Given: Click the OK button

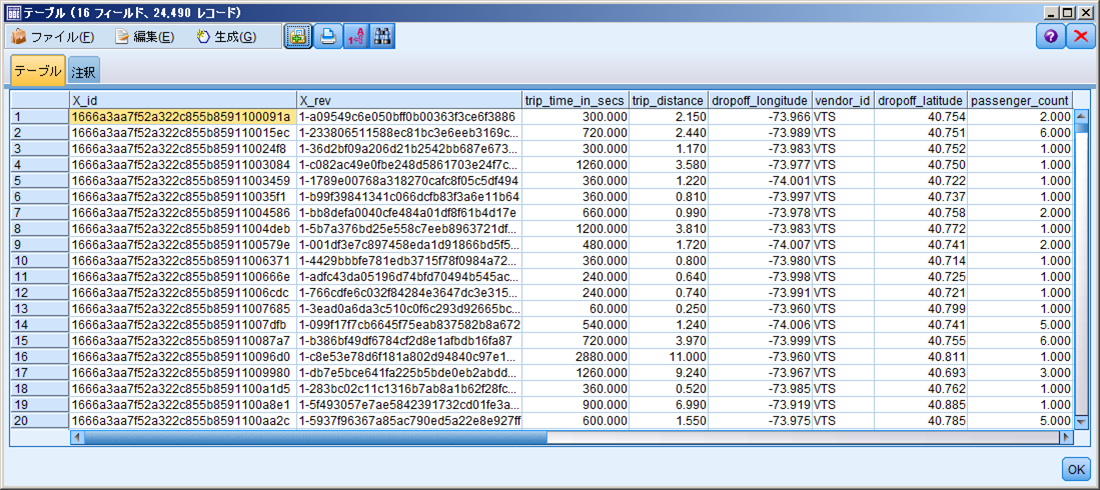Looking at the screenshot, I should [x=1075, y=469].
